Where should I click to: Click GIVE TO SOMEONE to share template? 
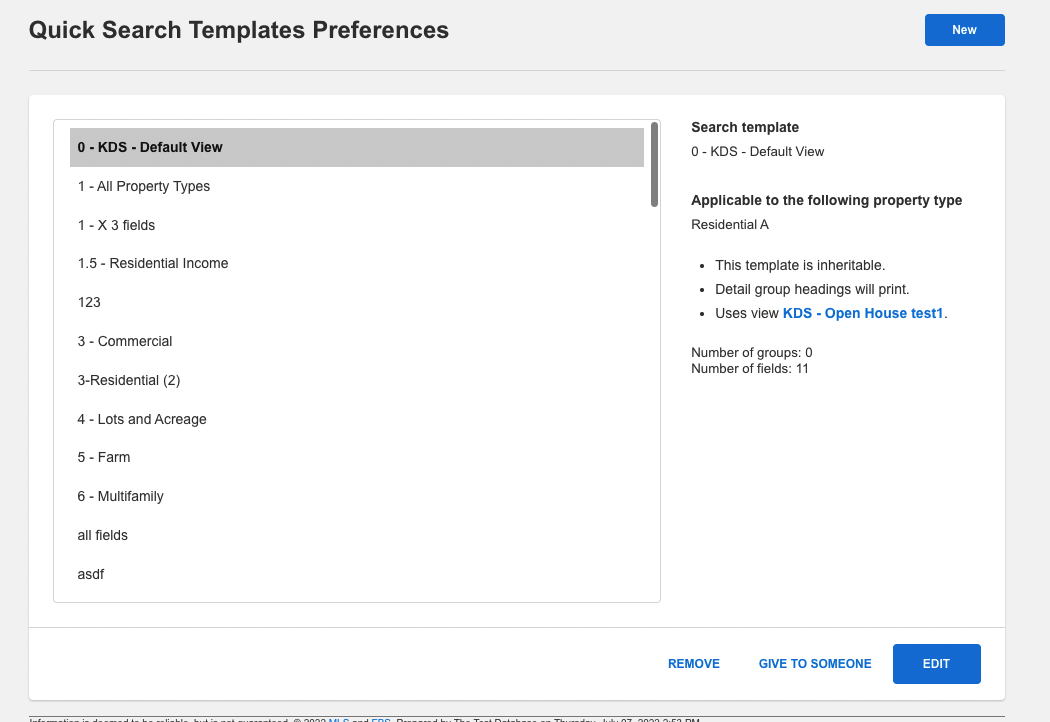[814, 663]
